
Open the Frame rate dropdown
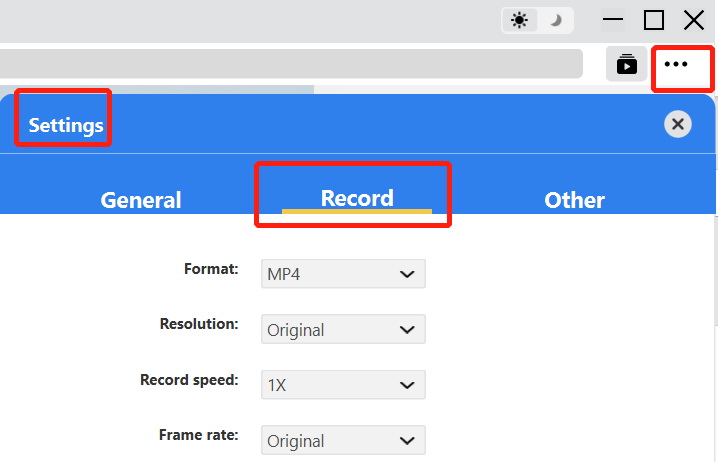click(343, 441)
